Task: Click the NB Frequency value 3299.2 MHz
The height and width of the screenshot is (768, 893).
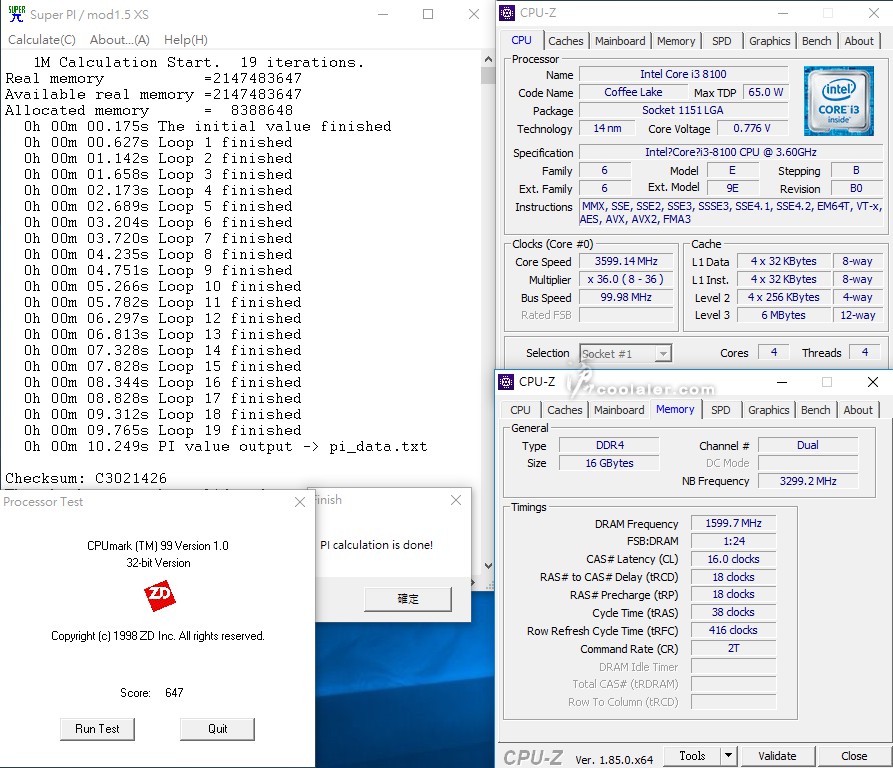Action: [808, 481]
